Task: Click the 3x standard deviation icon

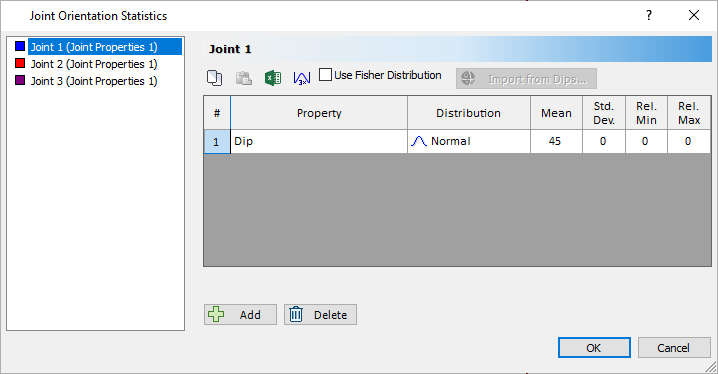Action: point(302,78)
